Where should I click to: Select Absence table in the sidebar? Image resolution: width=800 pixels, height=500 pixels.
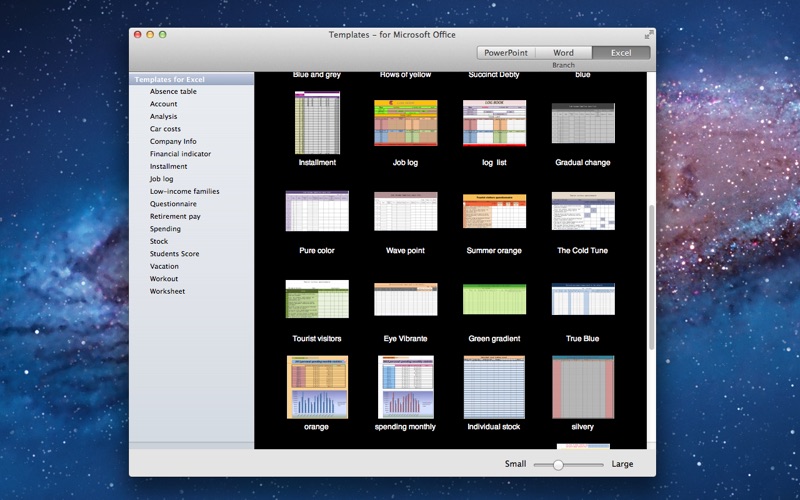pos(173,91)
